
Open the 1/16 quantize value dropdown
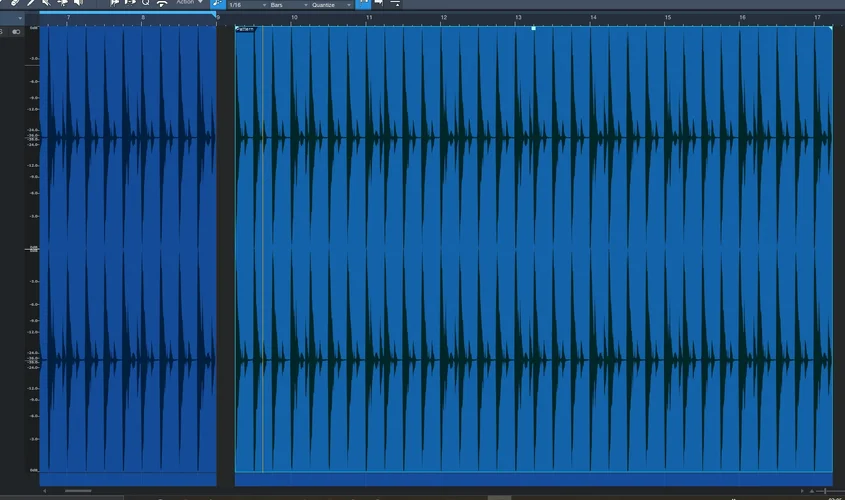244,5
